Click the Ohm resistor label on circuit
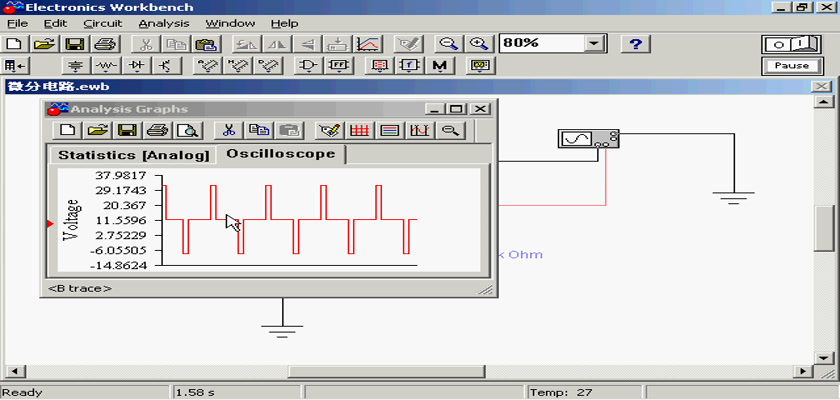This screenshot has height=400, width=840. (524, 255)
